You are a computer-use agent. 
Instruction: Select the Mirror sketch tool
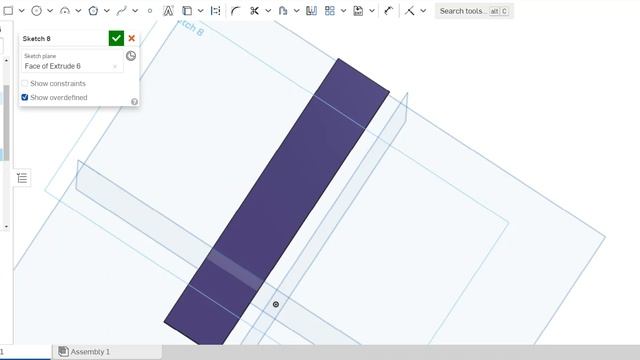point(311,11)
